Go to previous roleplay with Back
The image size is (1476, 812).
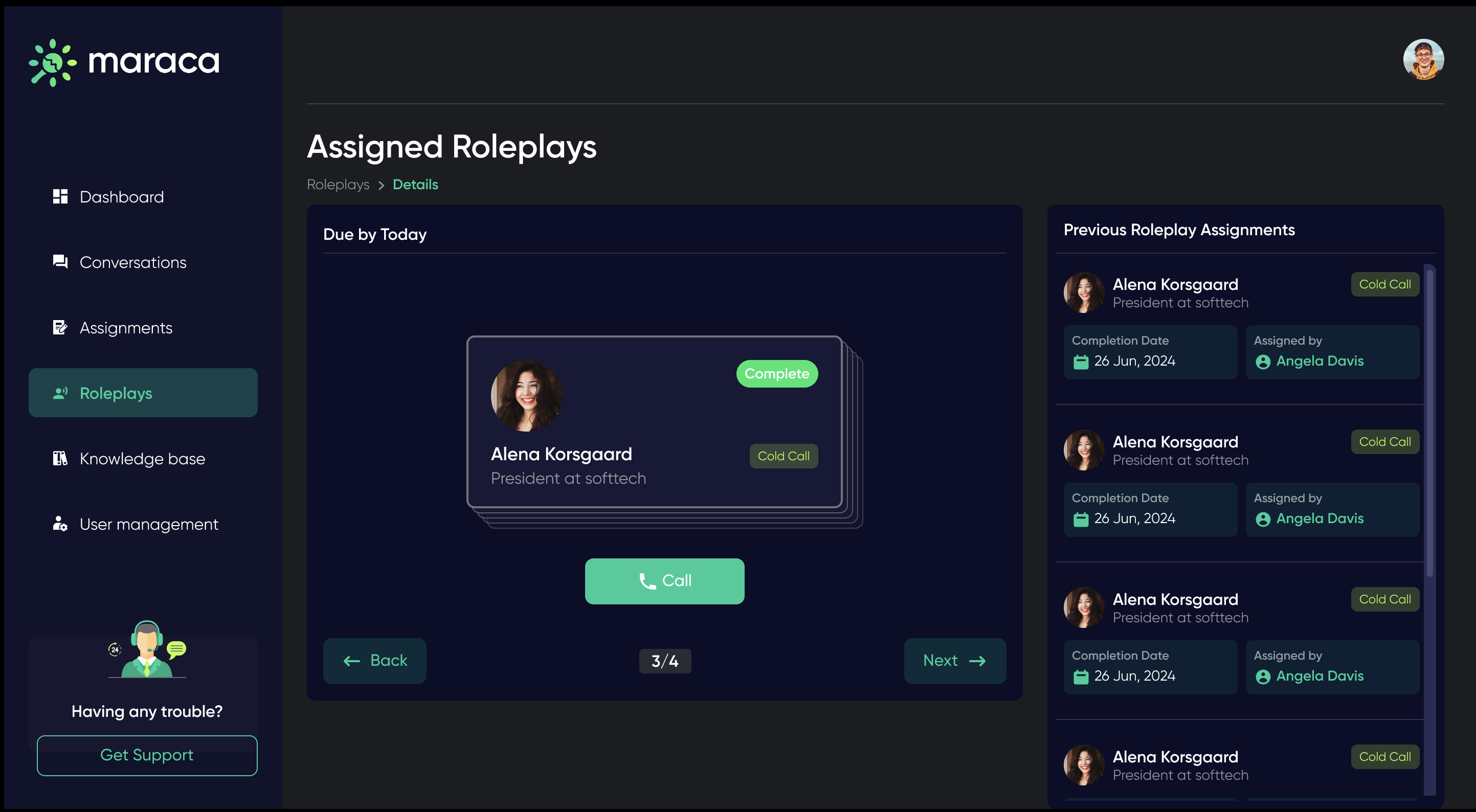[375, 661]
